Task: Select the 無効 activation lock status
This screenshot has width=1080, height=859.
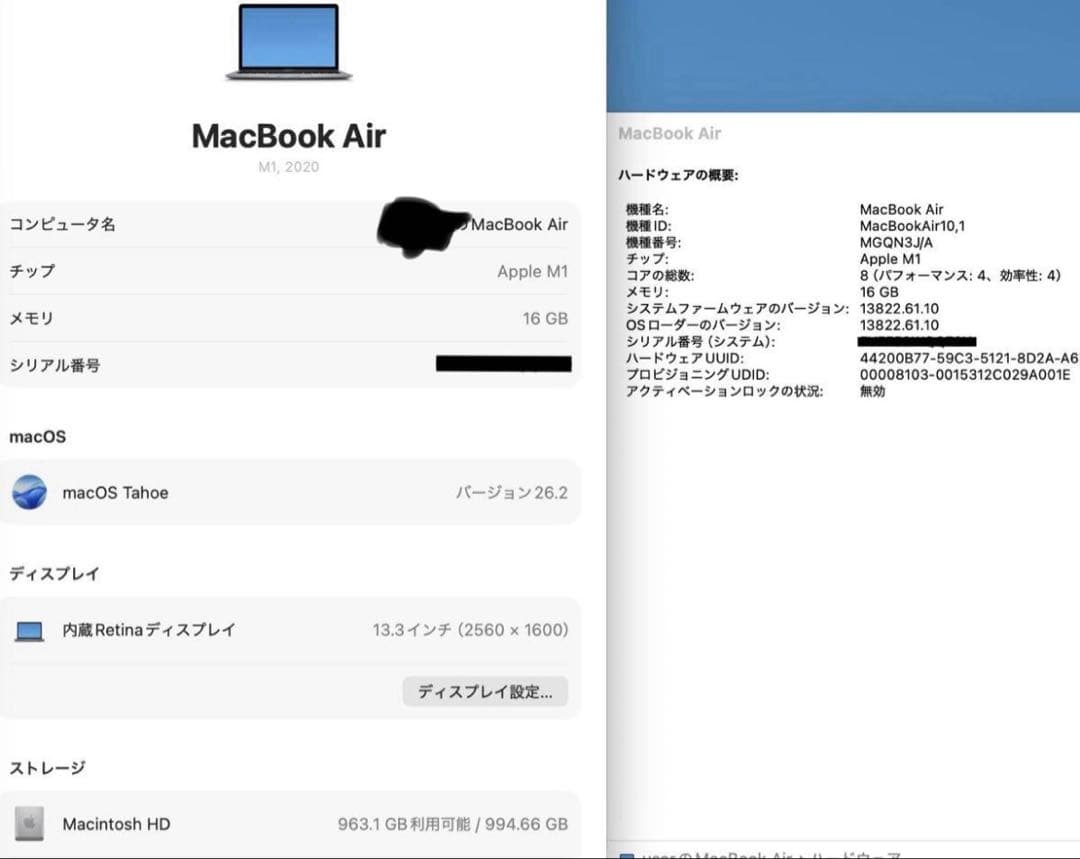Action: pos(872,391)
